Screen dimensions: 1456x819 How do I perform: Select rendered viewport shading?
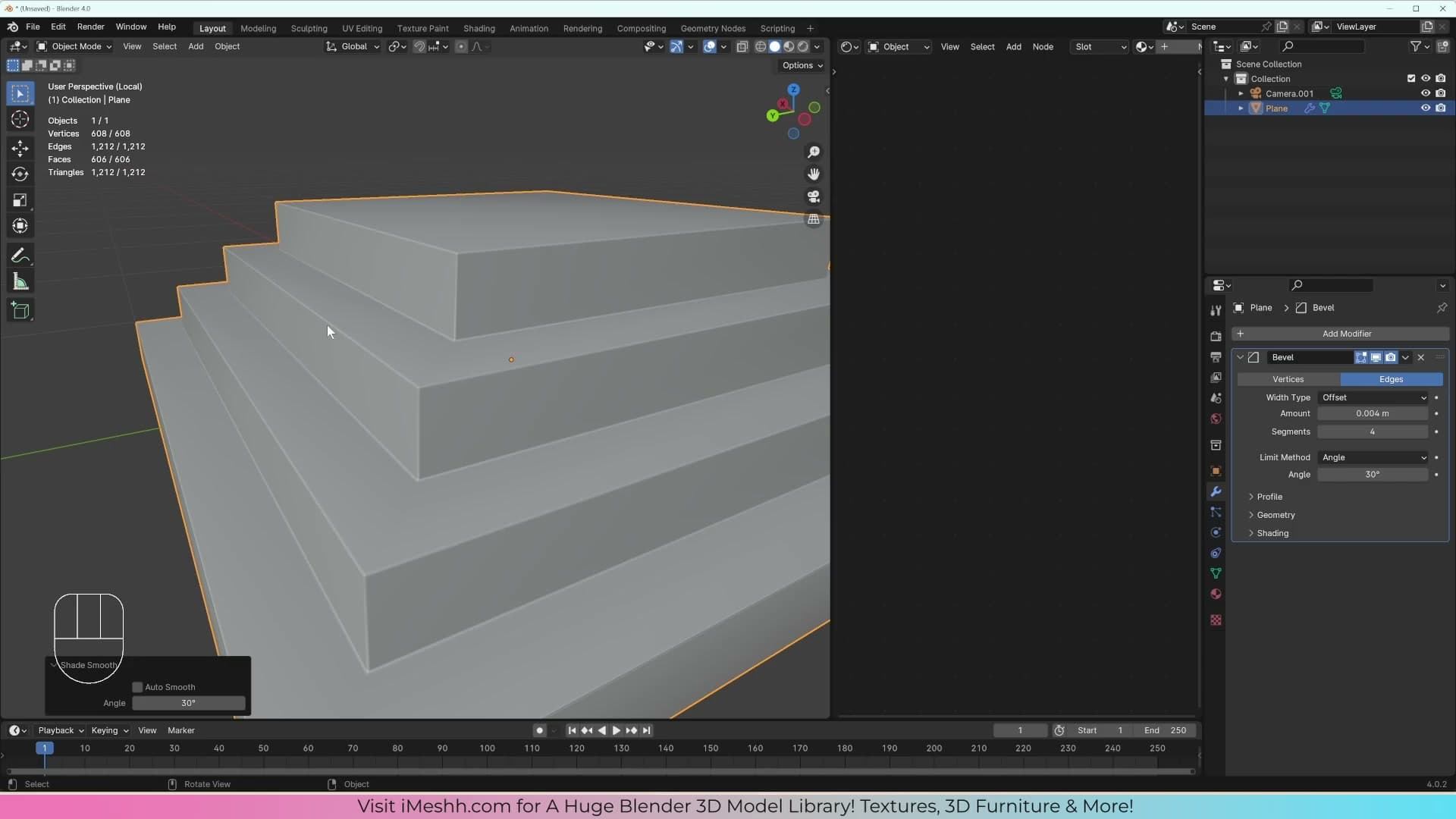click(x=803, y=47)
